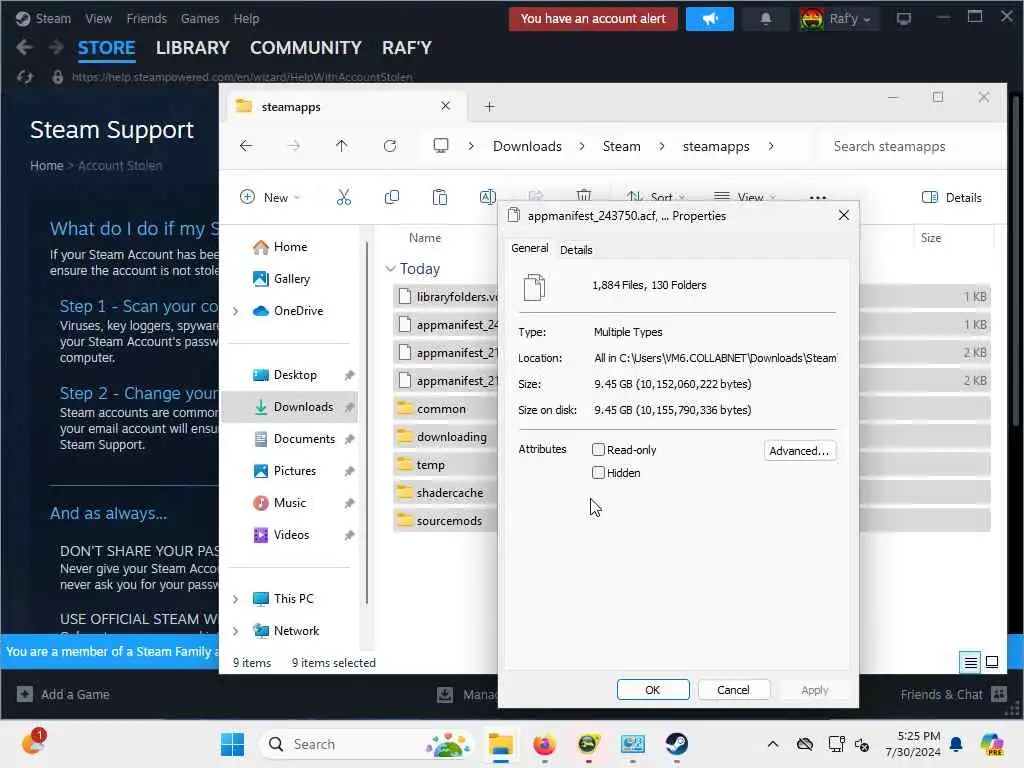Expand Network in navigation pane
Image resolution: width=1024 pixels, height=768 pixels.
coord(236,631)
